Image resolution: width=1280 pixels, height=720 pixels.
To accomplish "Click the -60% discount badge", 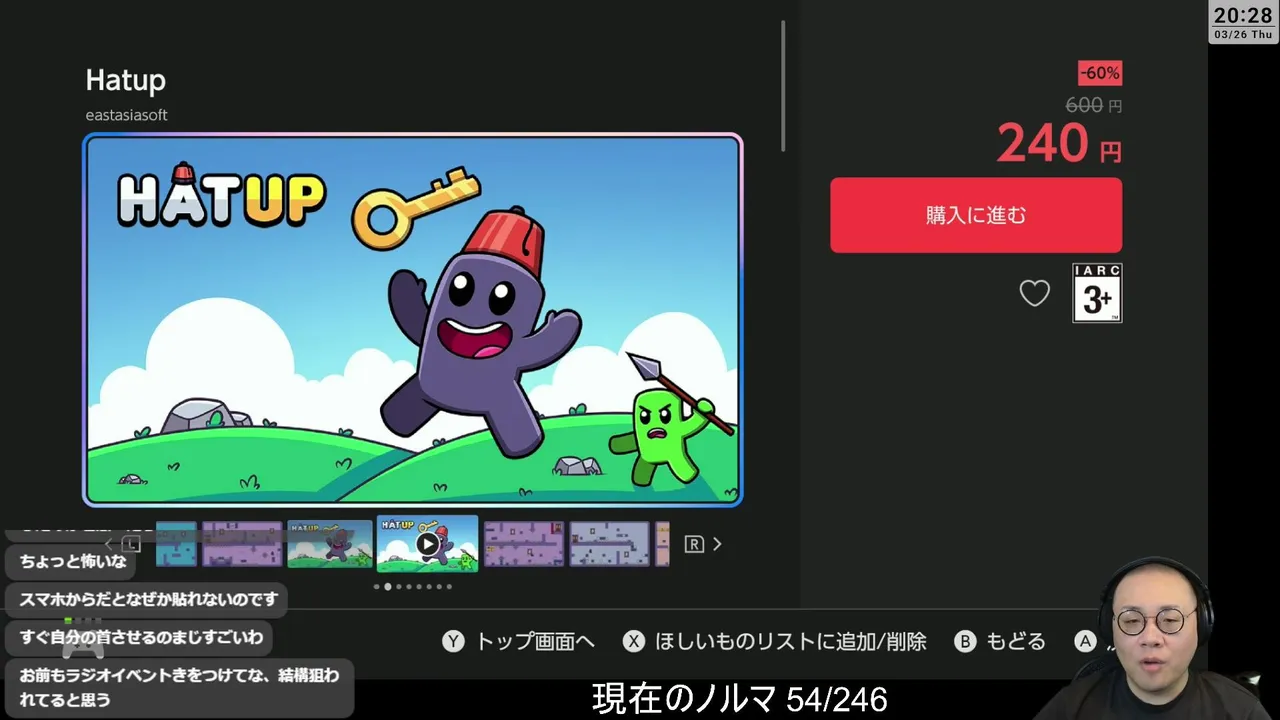I will coord(1100,73).
